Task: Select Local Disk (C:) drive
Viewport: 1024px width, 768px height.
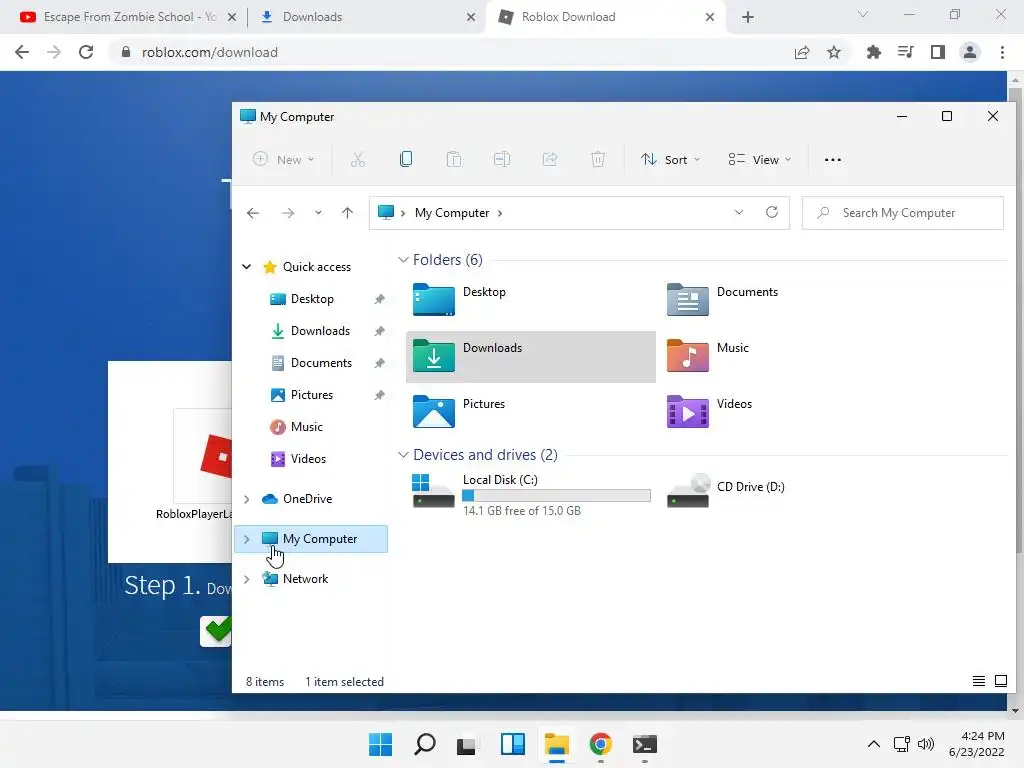Action: point(531,494)
